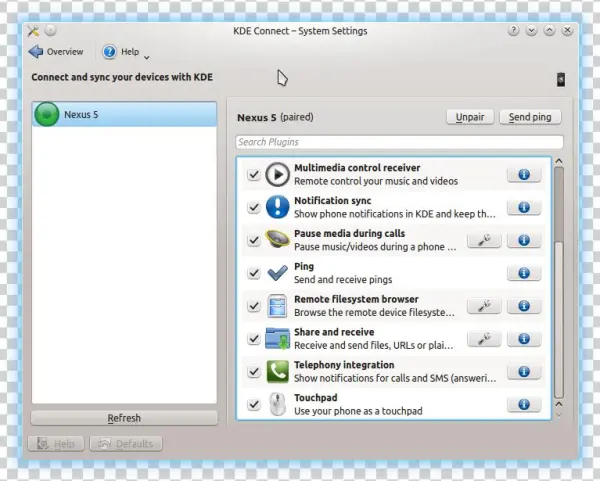Disable the Multimedia control receiver checkbox
Viewport: 600px width, 481px height.
click(x=254, y=175)
